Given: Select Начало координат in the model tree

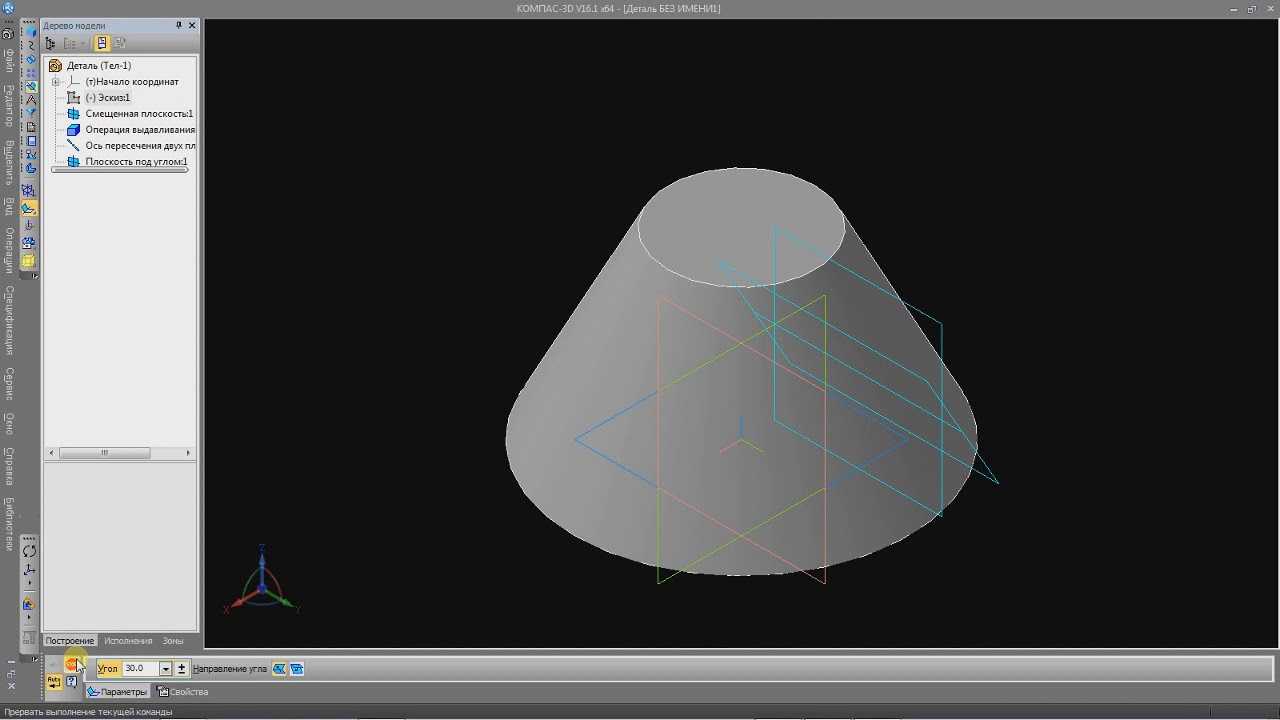Looking at the screenshot, I should click(132, 82).
